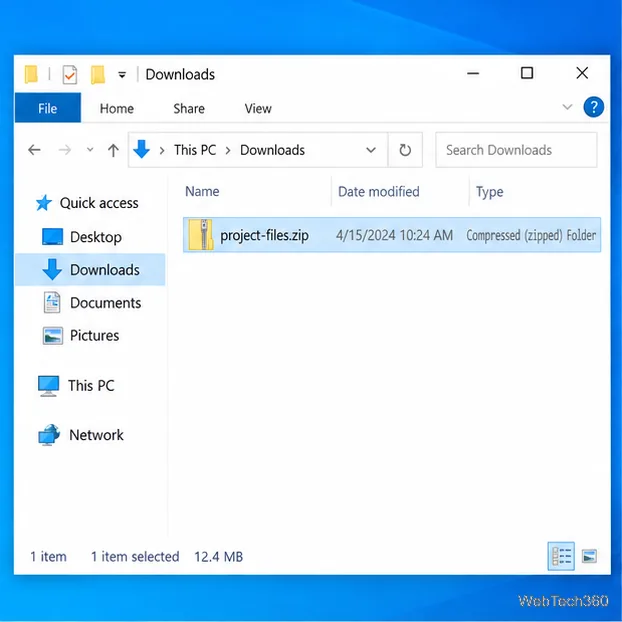Click the folder icon at title bar left
Viewport: 622px width, 622px height.
[x=31, y=74]
